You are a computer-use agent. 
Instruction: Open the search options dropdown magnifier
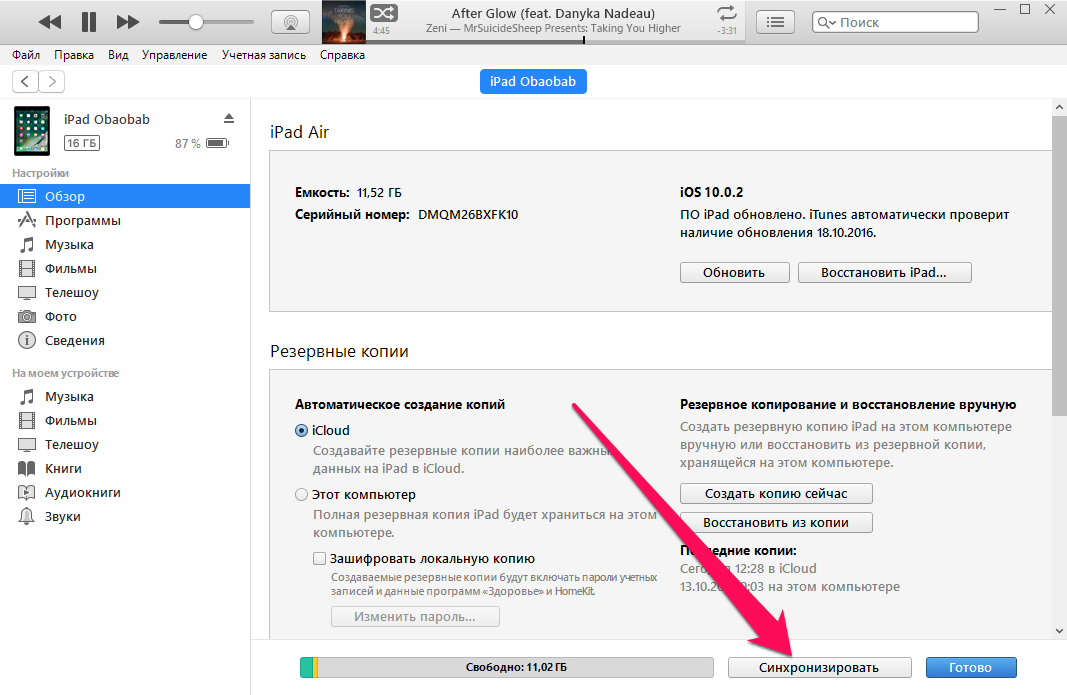[x=827, y=22]
